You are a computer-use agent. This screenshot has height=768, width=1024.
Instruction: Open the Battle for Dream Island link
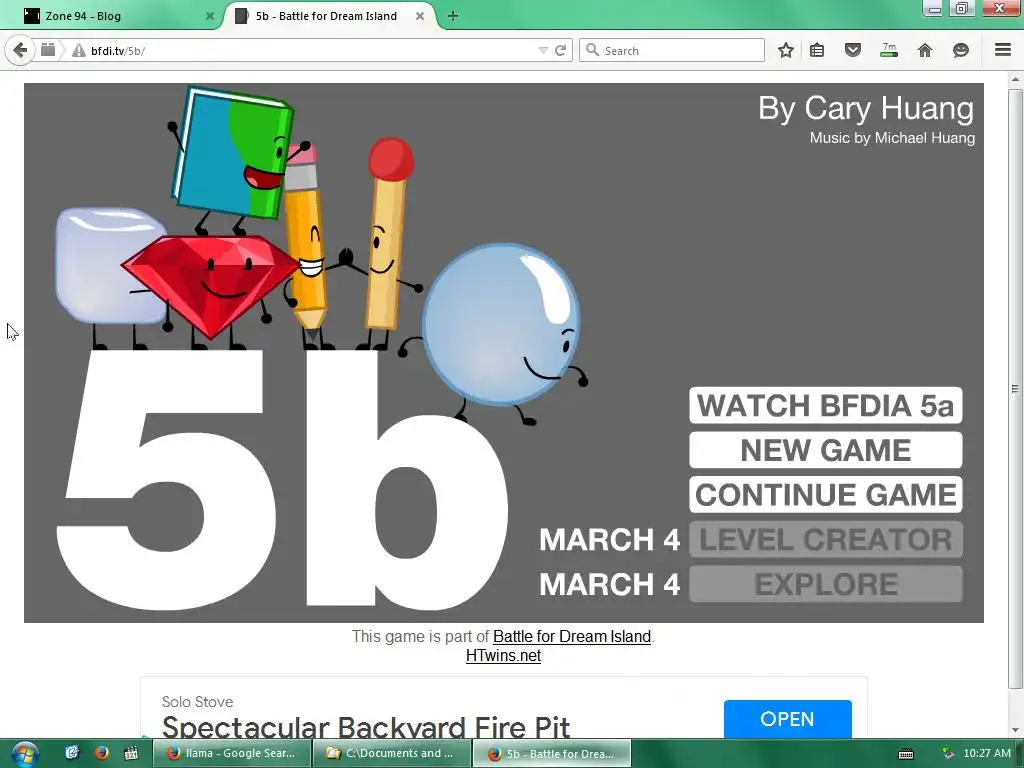coord(572,636)
